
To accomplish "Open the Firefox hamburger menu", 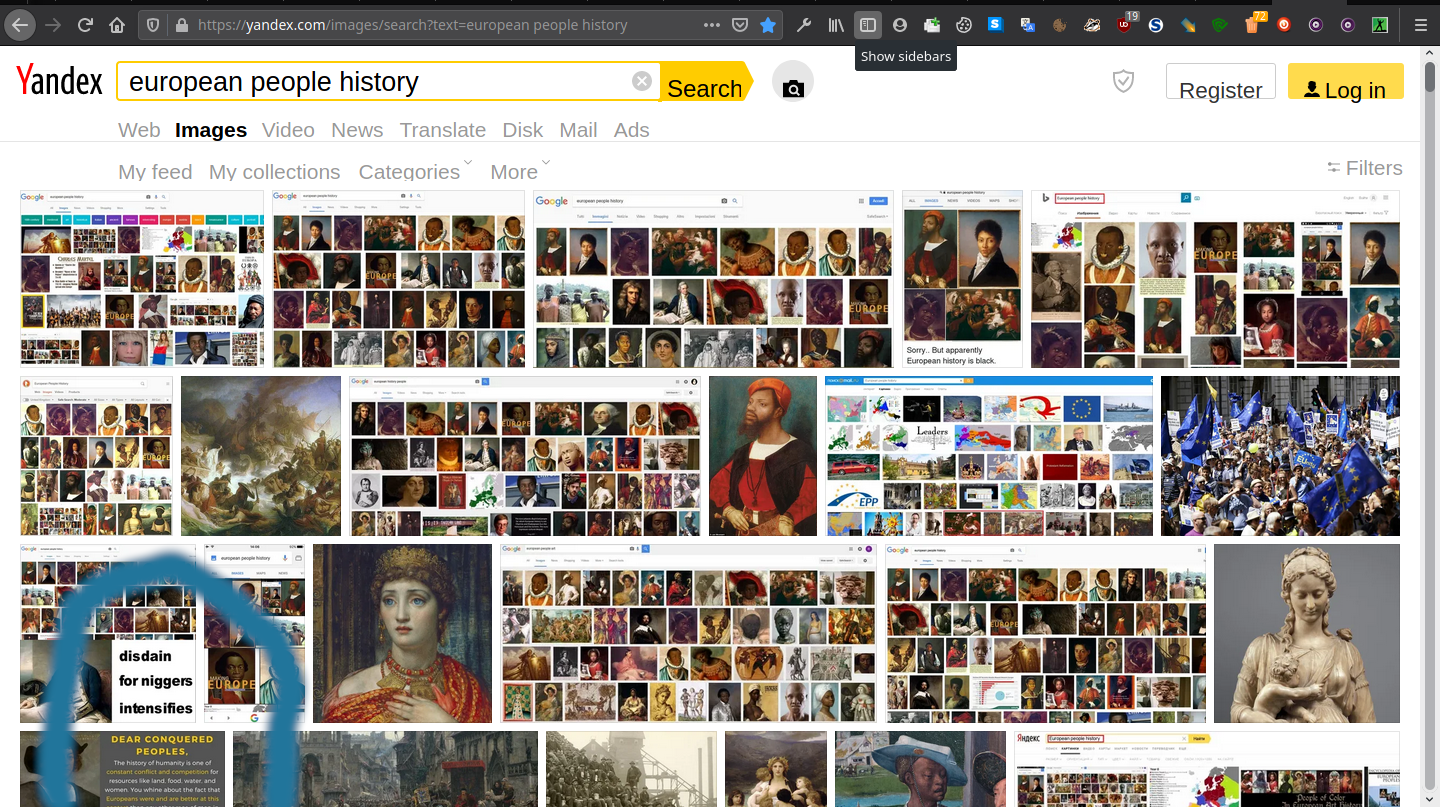I will (x=1420, y=25).
